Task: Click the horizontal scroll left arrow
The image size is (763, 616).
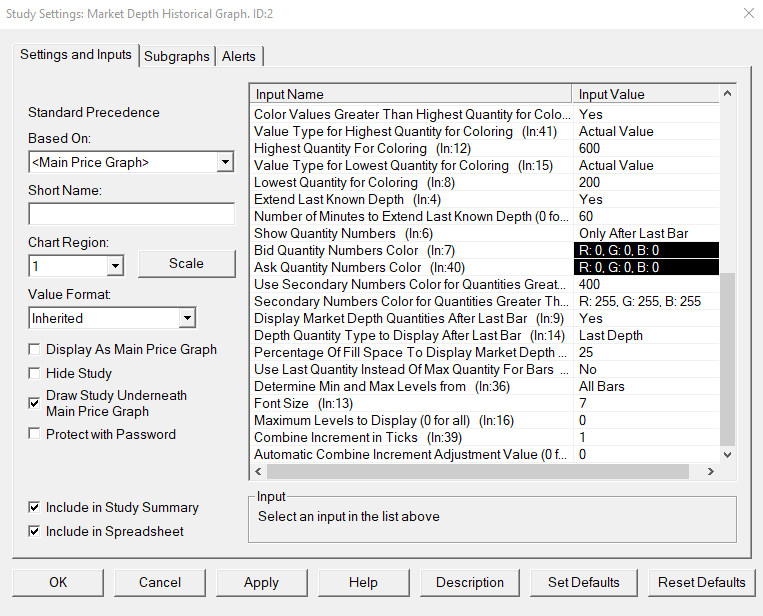Action: point(258,471)
